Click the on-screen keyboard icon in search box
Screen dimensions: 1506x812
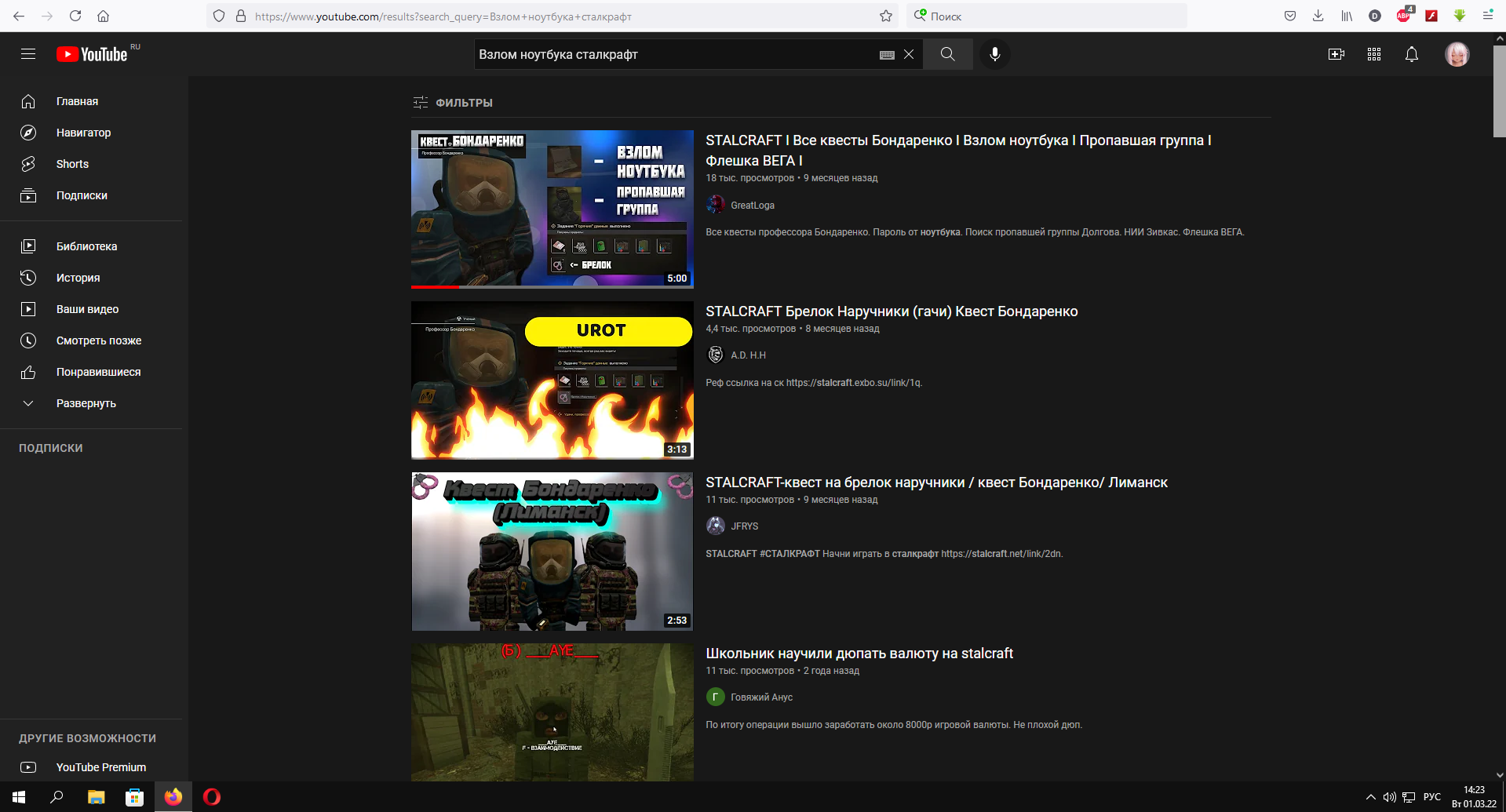click(887, 55)
